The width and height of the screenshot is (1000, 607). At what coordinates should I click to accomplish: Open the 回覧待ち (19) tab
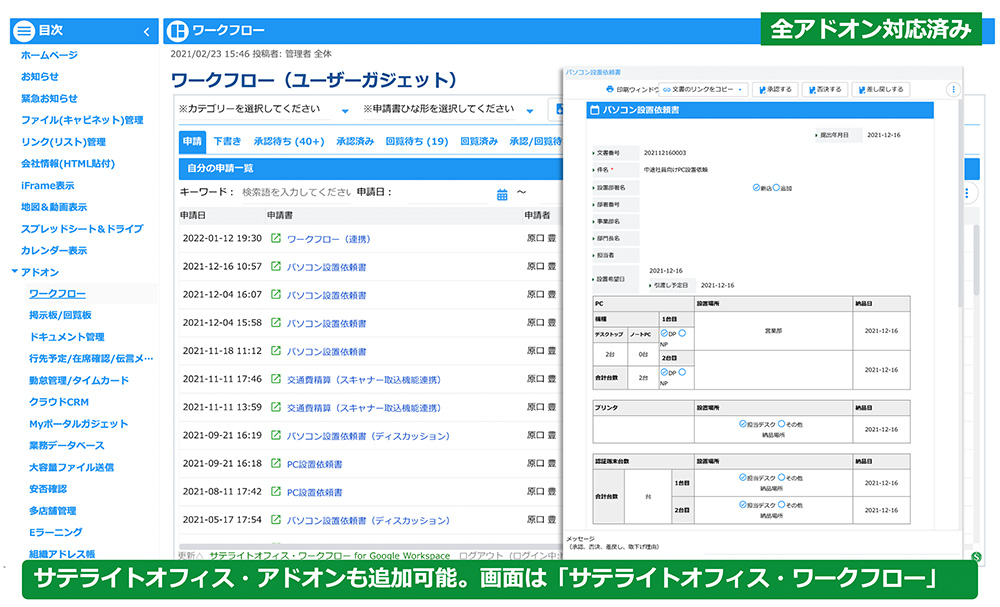[x=416, y=142]
